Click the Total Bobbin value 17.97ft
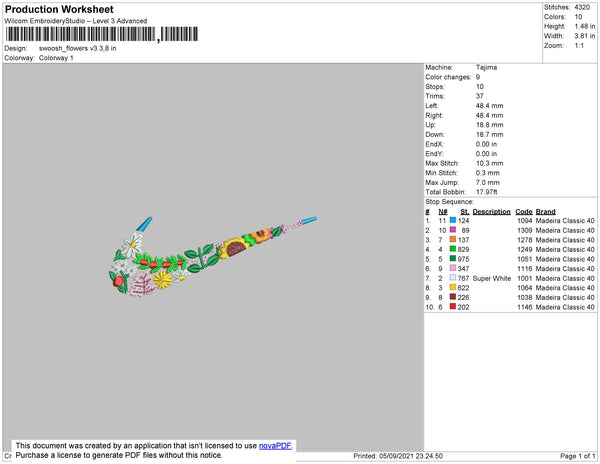The width and height of the screenshot is (600, 464). (x=487, y=192)
